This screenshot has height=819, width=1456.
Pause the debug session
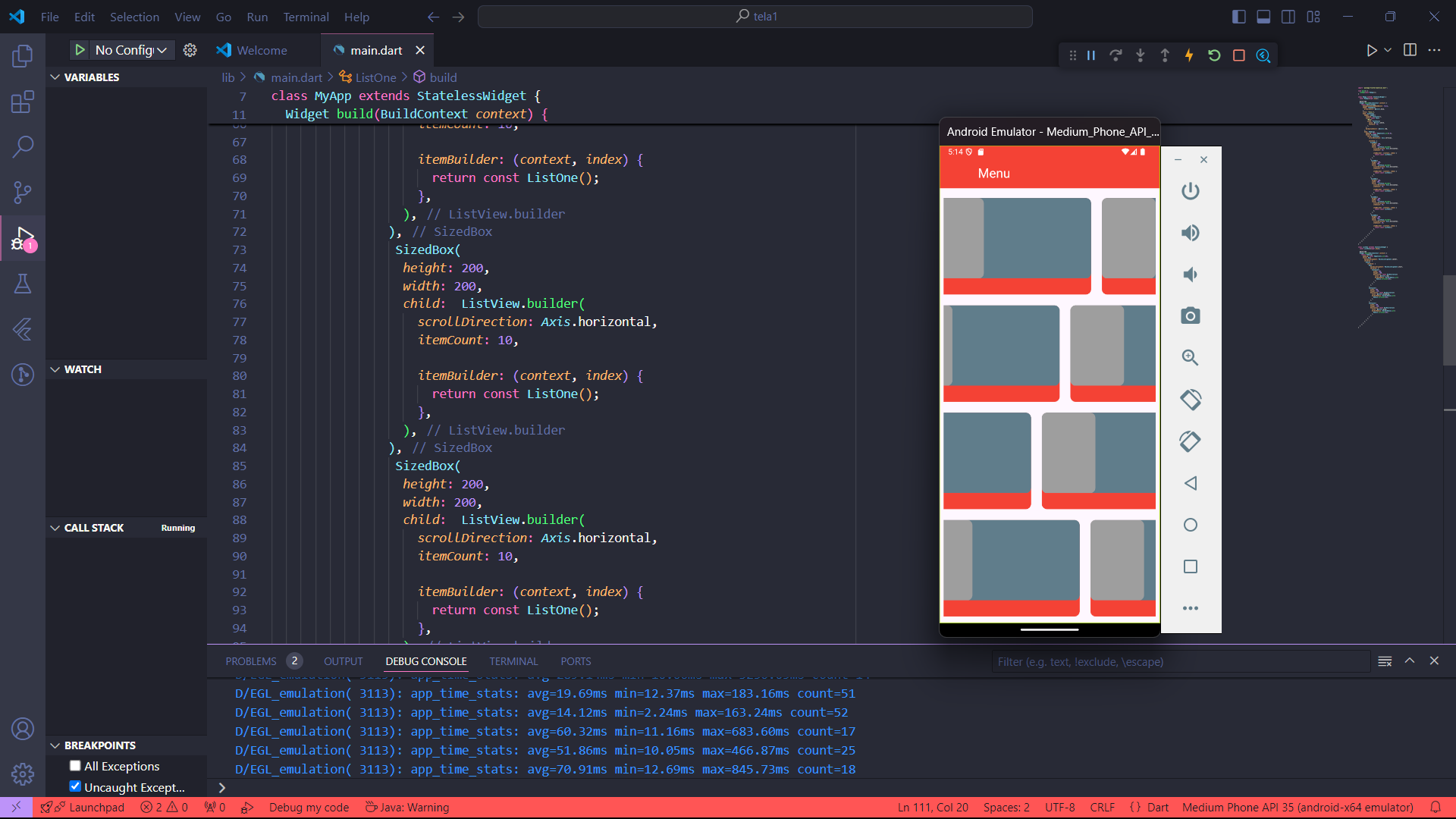click(1091, 55)
